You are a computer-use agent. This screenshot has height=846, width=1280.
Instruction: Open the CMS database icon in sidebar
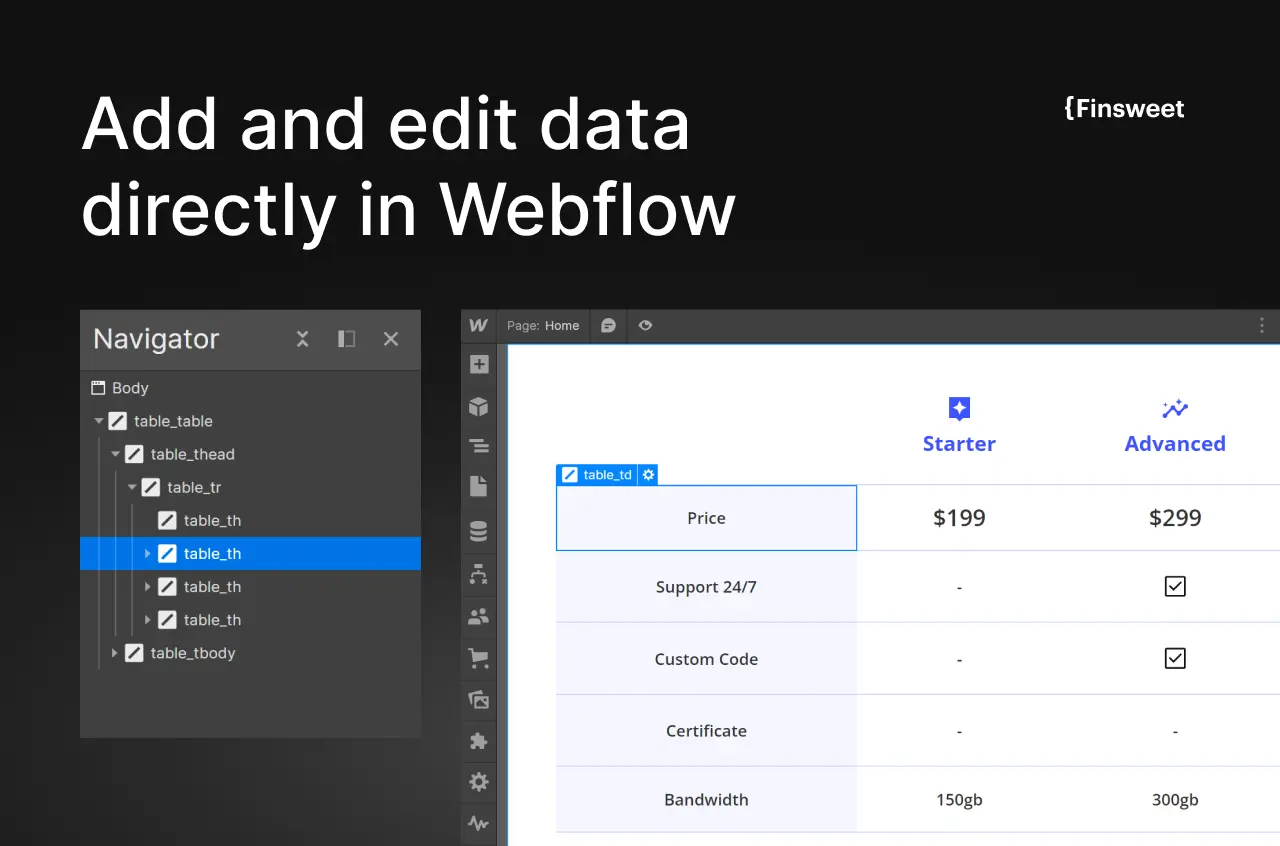click(x=479, y=531)
